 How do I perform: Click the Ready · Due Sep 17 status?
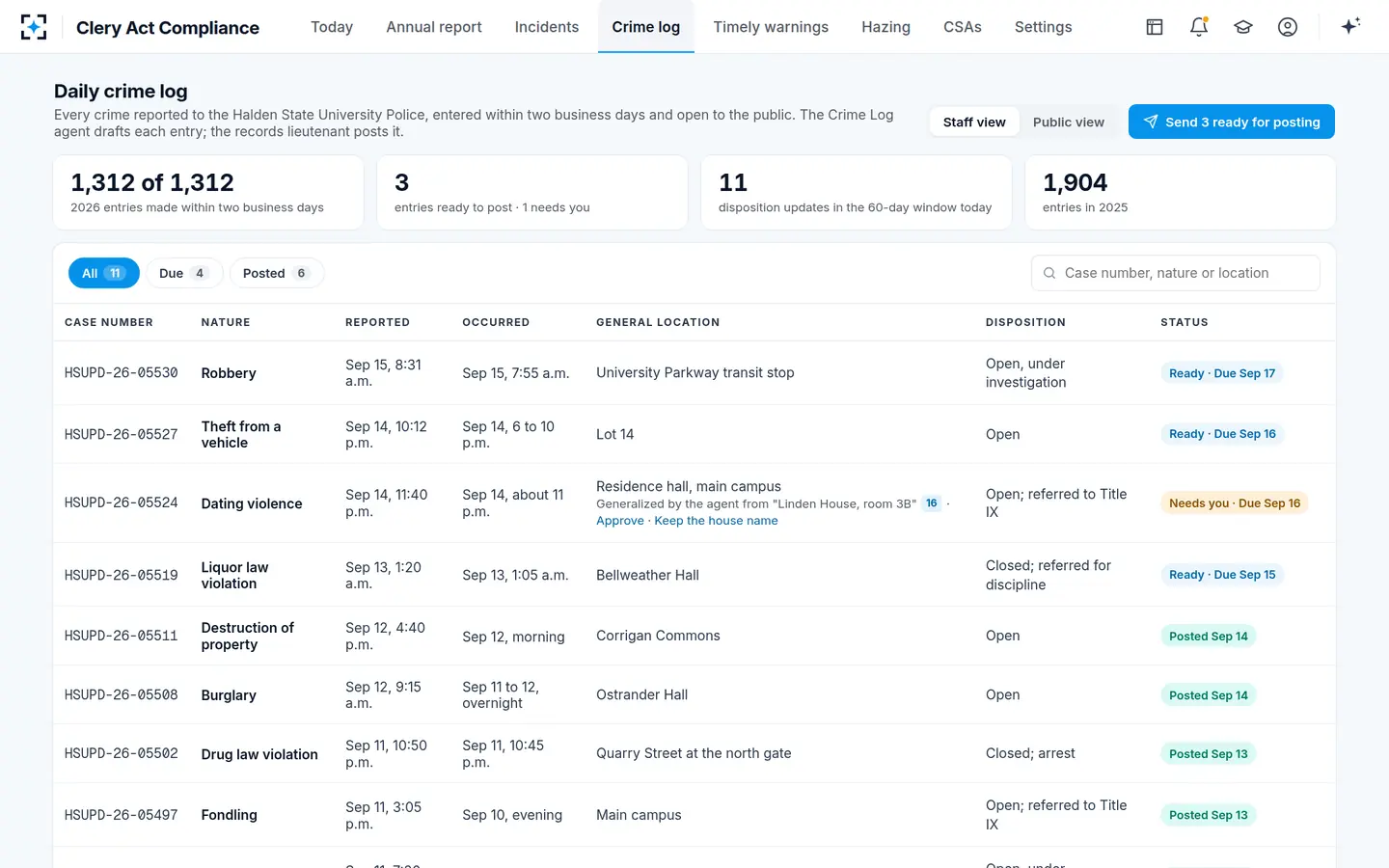[x=1222, y=373]
